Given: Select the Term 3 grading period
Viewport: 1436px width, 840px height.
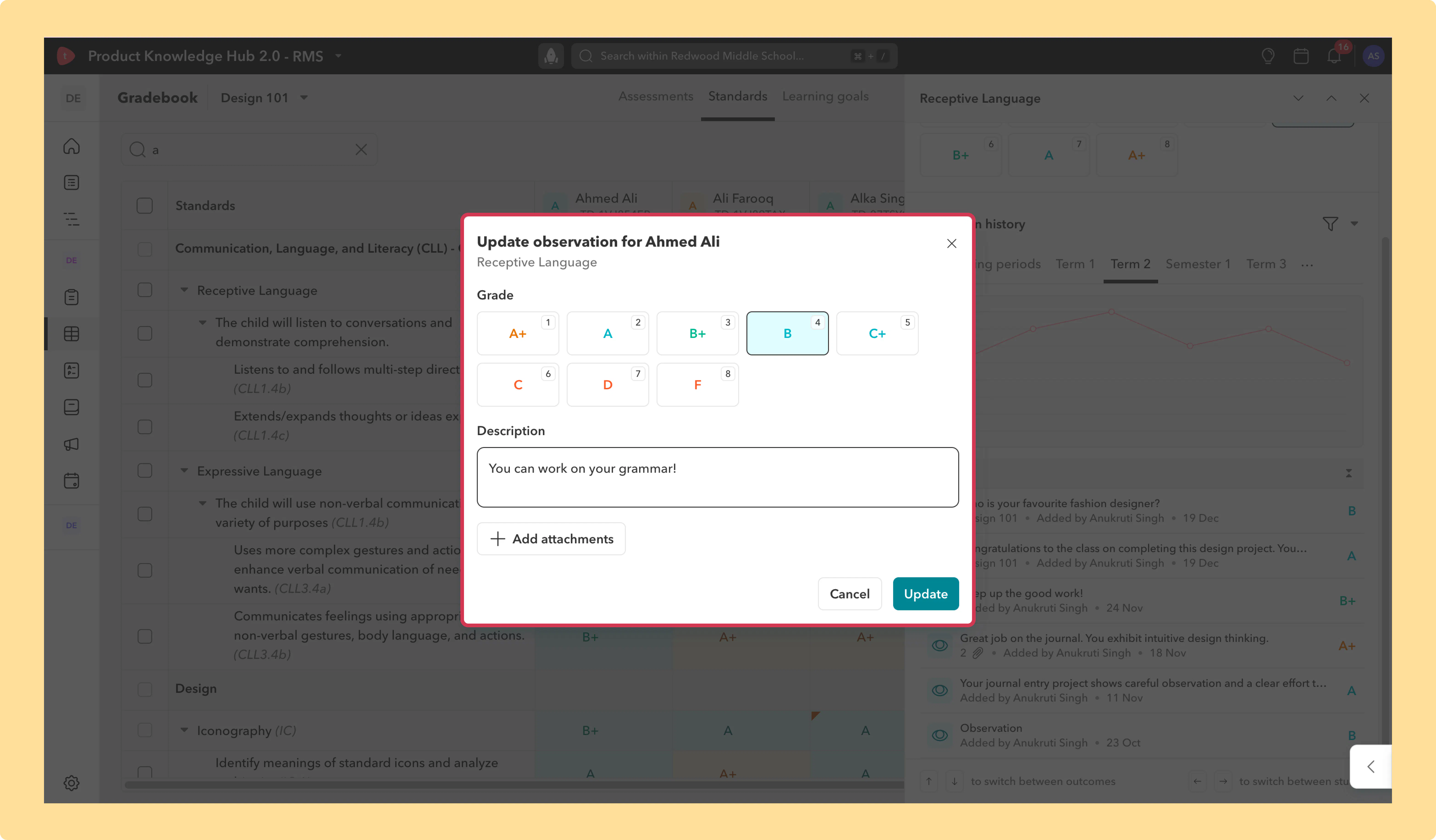Looking at the screenshot, I should tap(1266, 264).
